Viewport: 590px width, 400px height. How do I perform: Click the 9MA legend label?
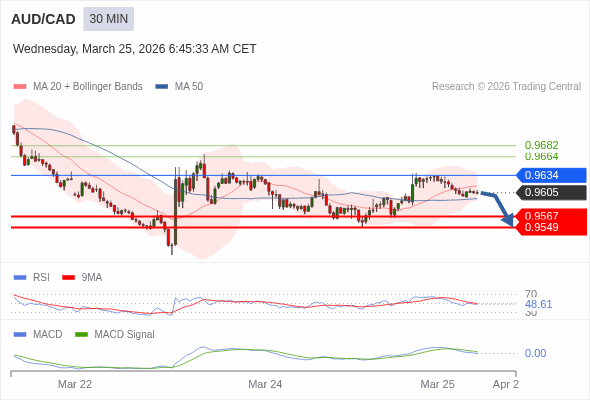(92, 277)
